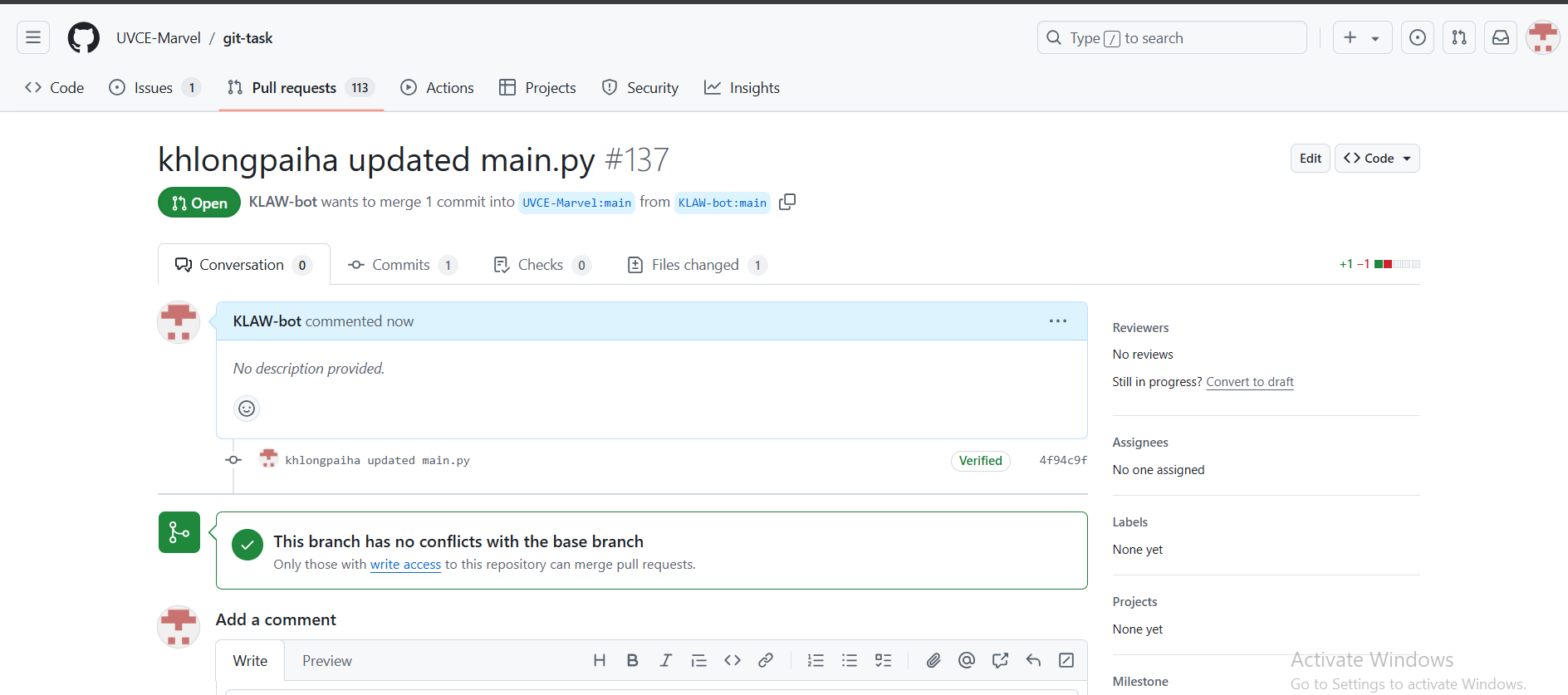Open the issues inbox icon in header

tap(1418, 37)
